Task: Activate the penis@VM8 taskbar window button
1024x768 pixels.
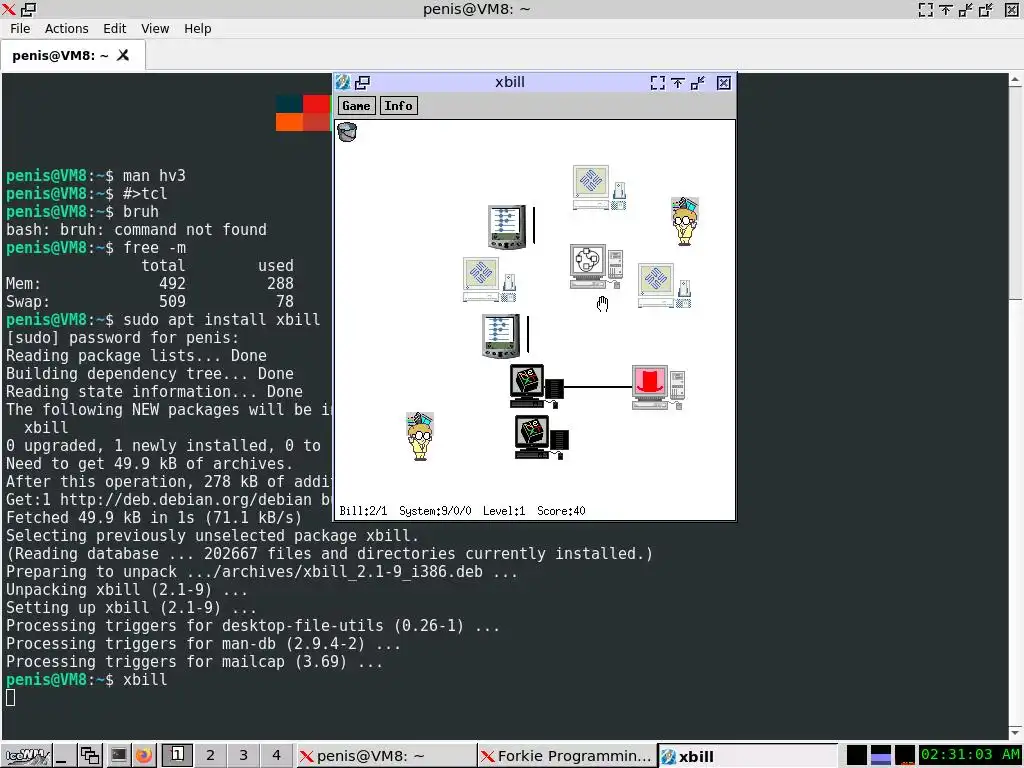Action: pos(387,756)
